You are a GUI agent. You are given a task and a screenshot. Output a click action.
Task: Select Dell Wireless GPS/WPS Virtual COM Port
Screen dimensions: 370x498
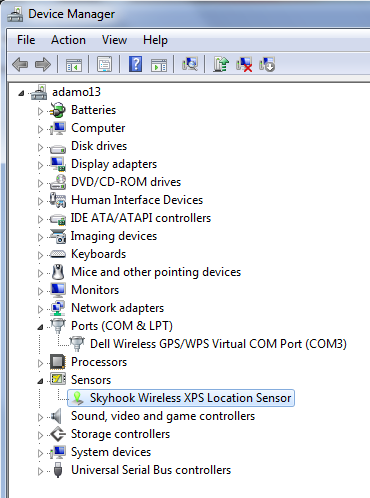[x=218, y=344]
